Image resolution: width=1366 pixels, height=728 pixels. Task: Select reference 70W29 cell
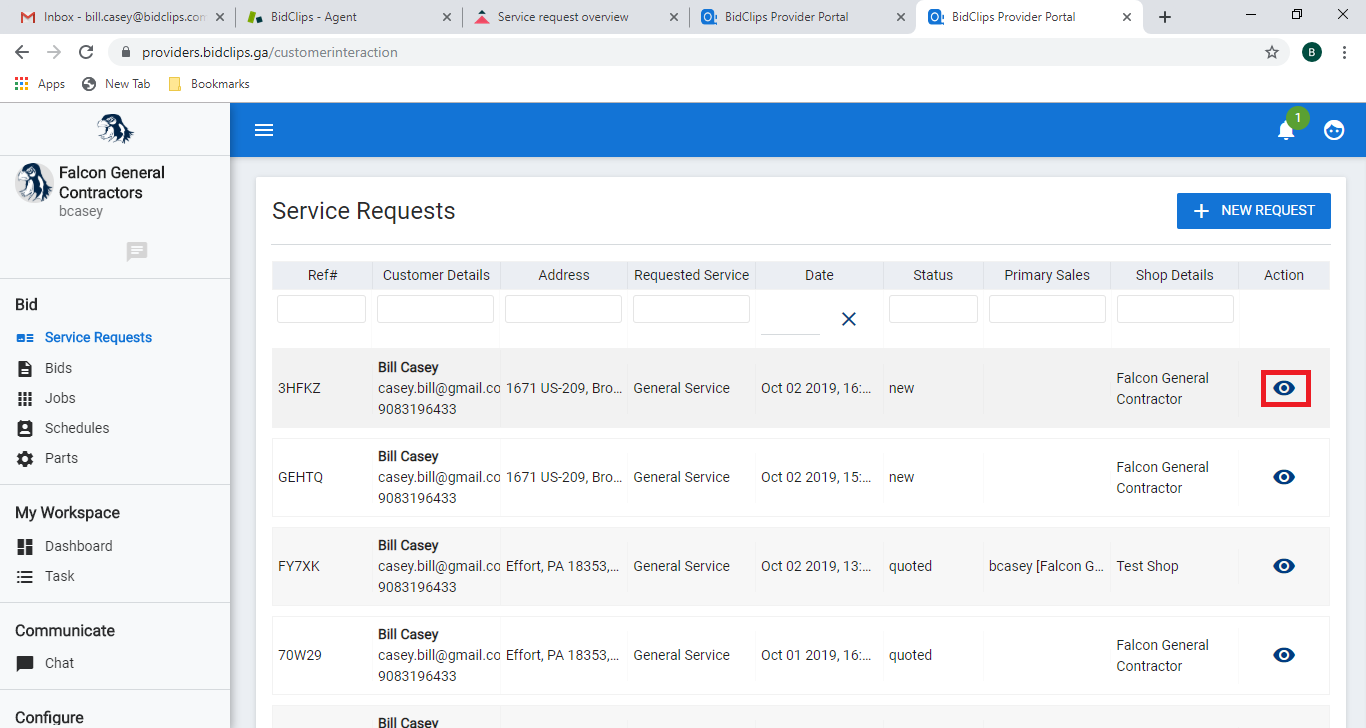(300, 655)
